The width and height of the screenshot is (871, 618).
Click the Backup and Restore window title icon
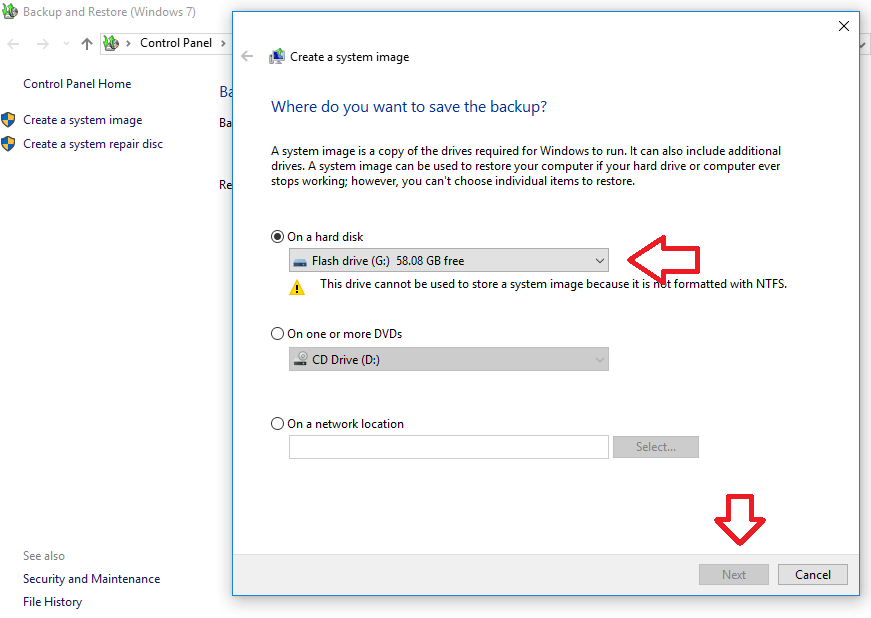point(11,12)
